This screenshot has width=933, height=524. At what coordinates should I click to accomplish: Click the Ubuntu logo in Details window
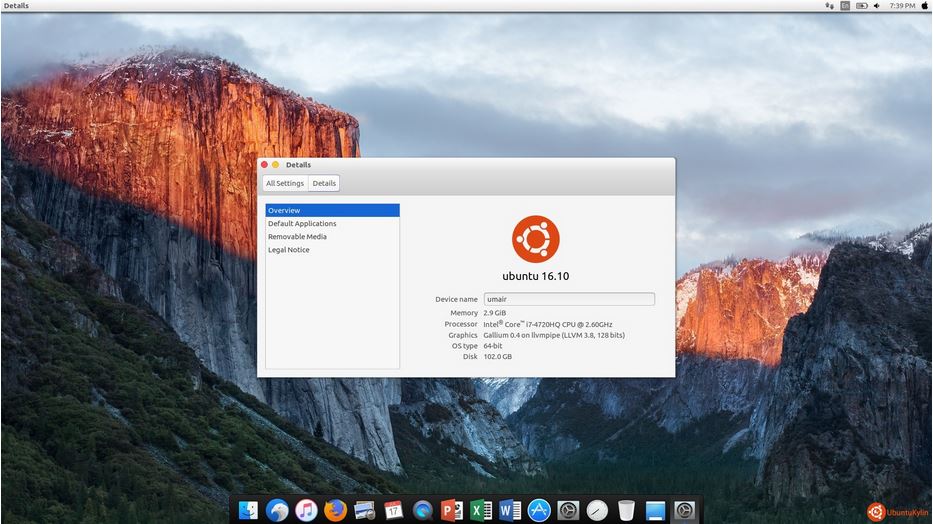[536, 239]
